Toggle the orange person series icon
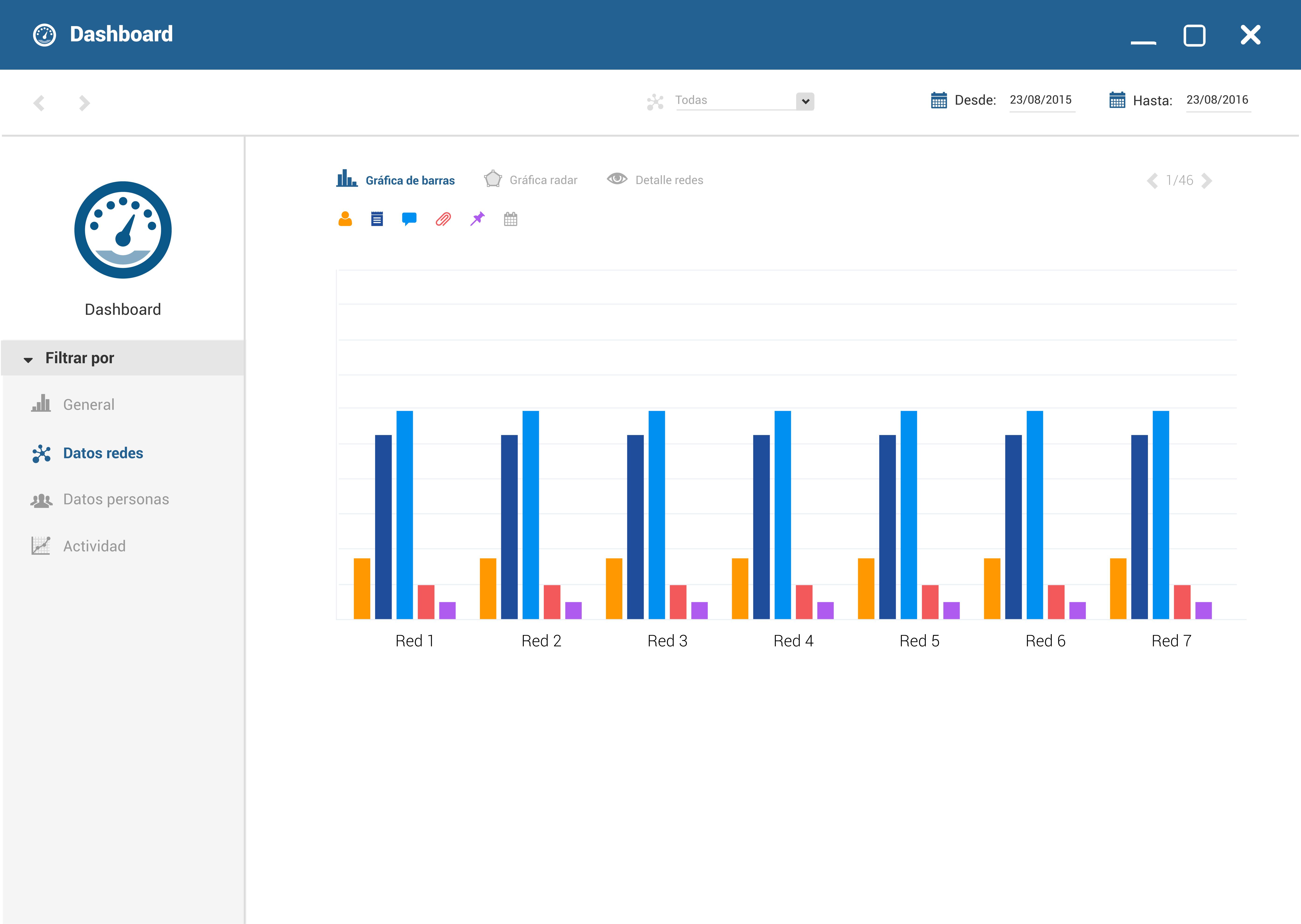The height and width of the screenshot is (924, 1301). [x=345, y=219]
